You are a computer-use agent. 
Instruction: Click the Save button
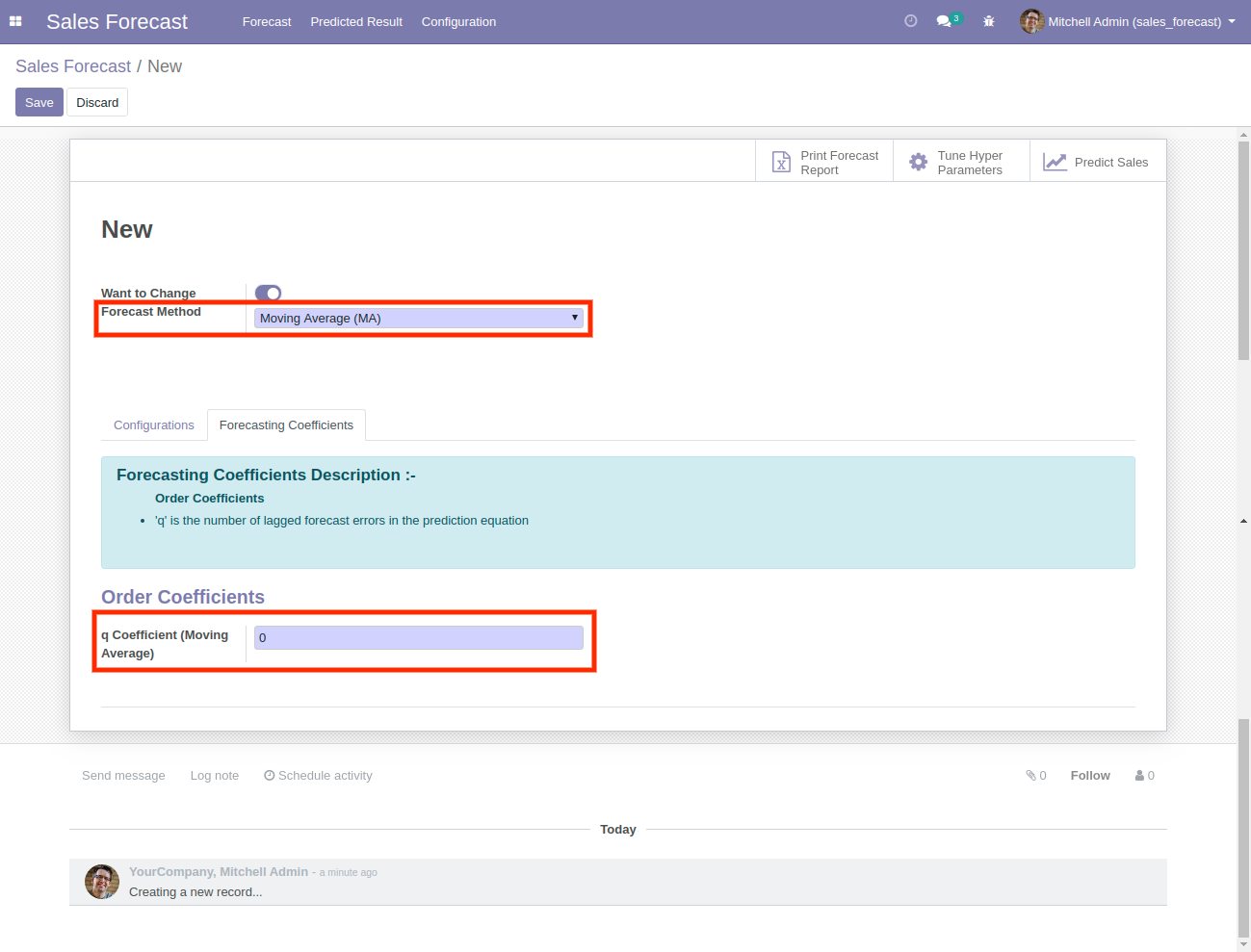[x=39, y=103]
